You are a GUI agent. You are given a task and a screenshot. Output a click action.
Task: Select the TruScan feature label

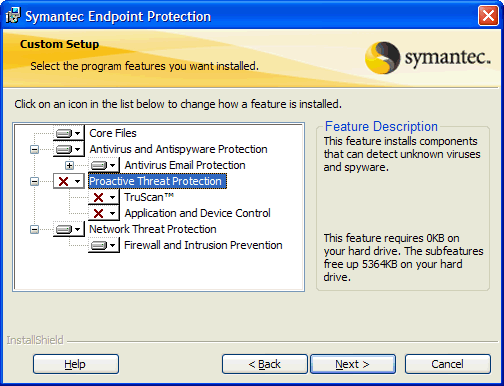click(x=149, y=197)
